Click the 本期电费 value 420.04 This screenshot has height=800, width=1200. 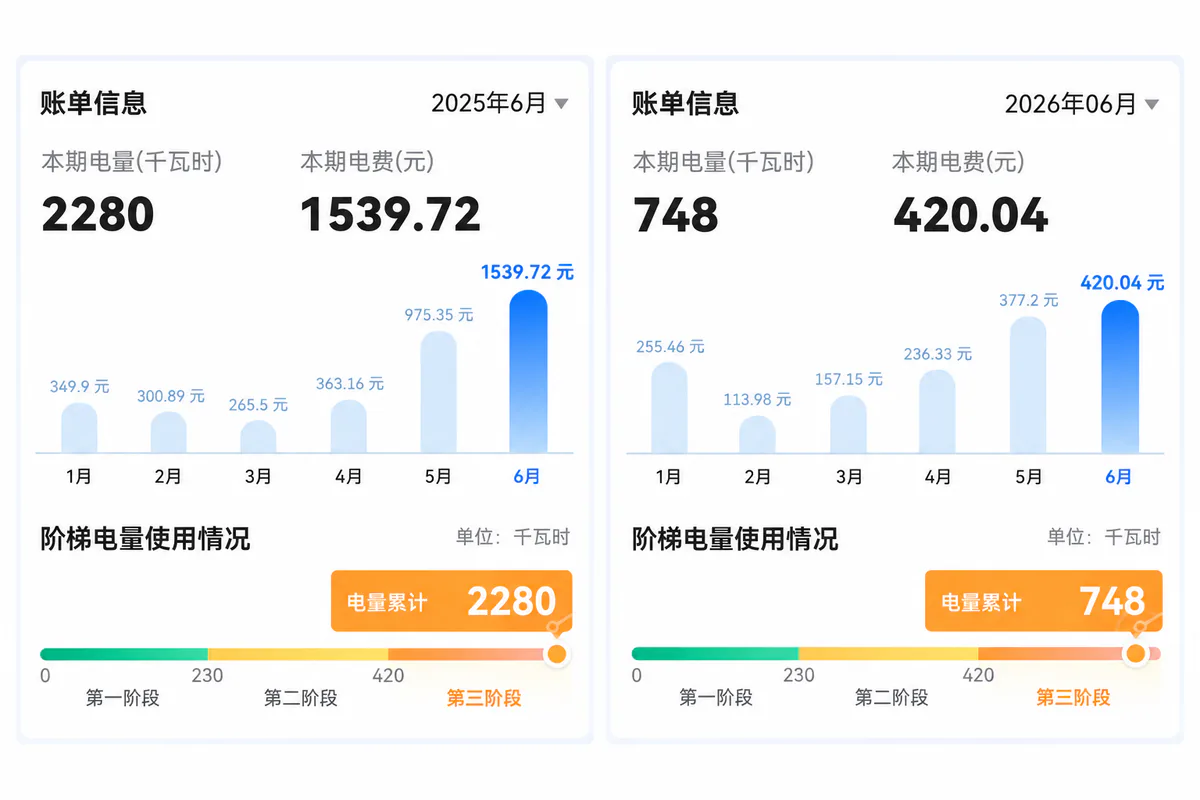tap(971, 214)
